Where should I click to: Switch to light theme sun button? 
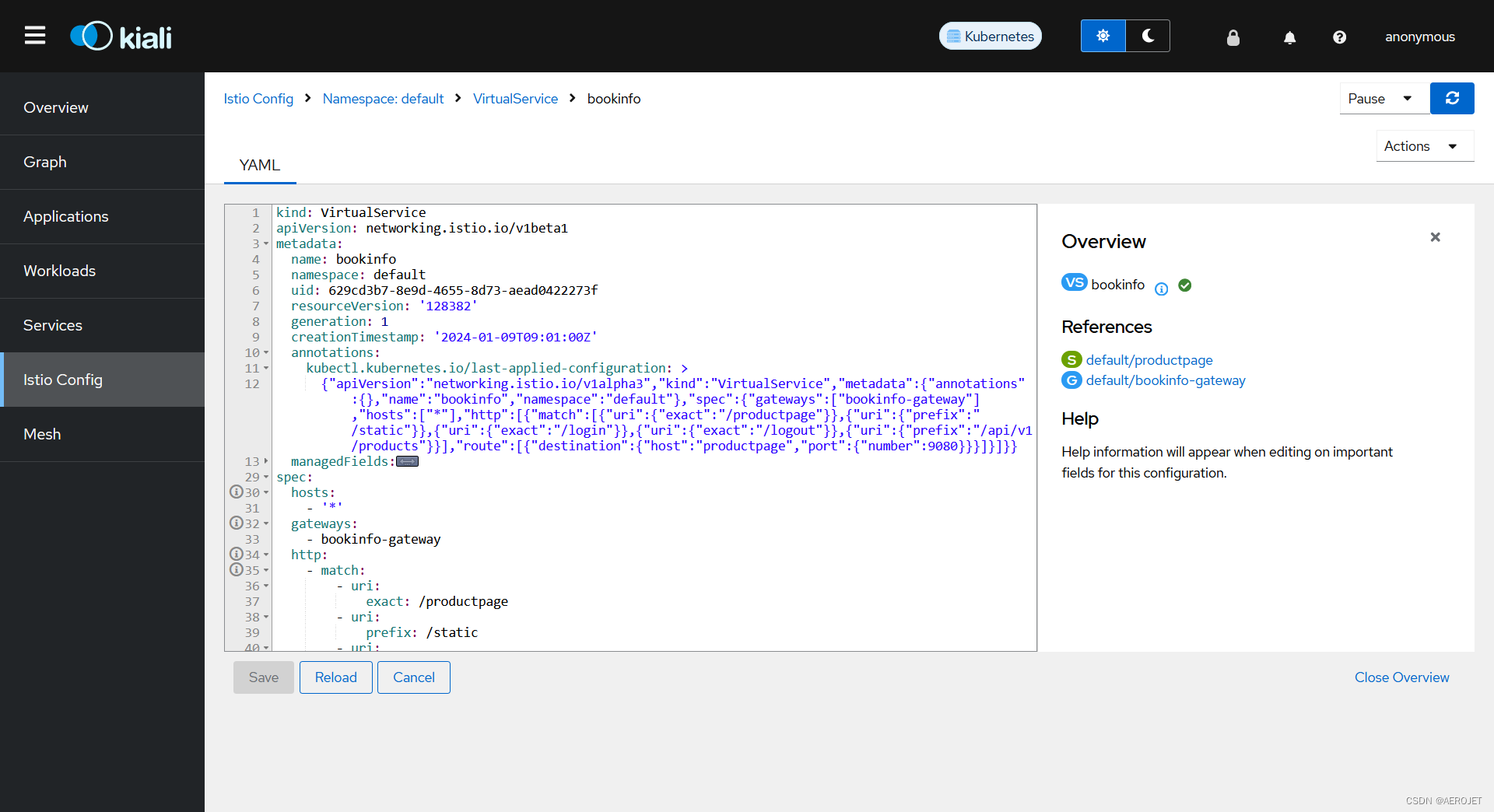[1103, 36]
